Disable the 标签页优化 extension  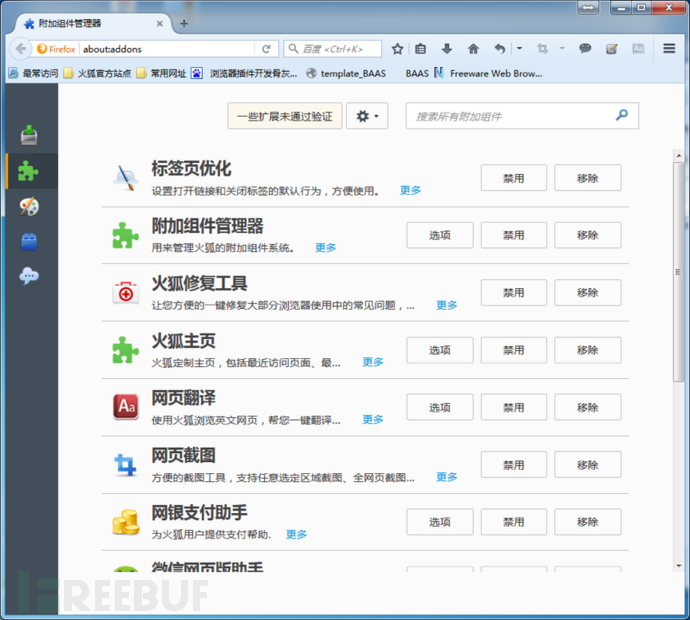pos(514,178)
